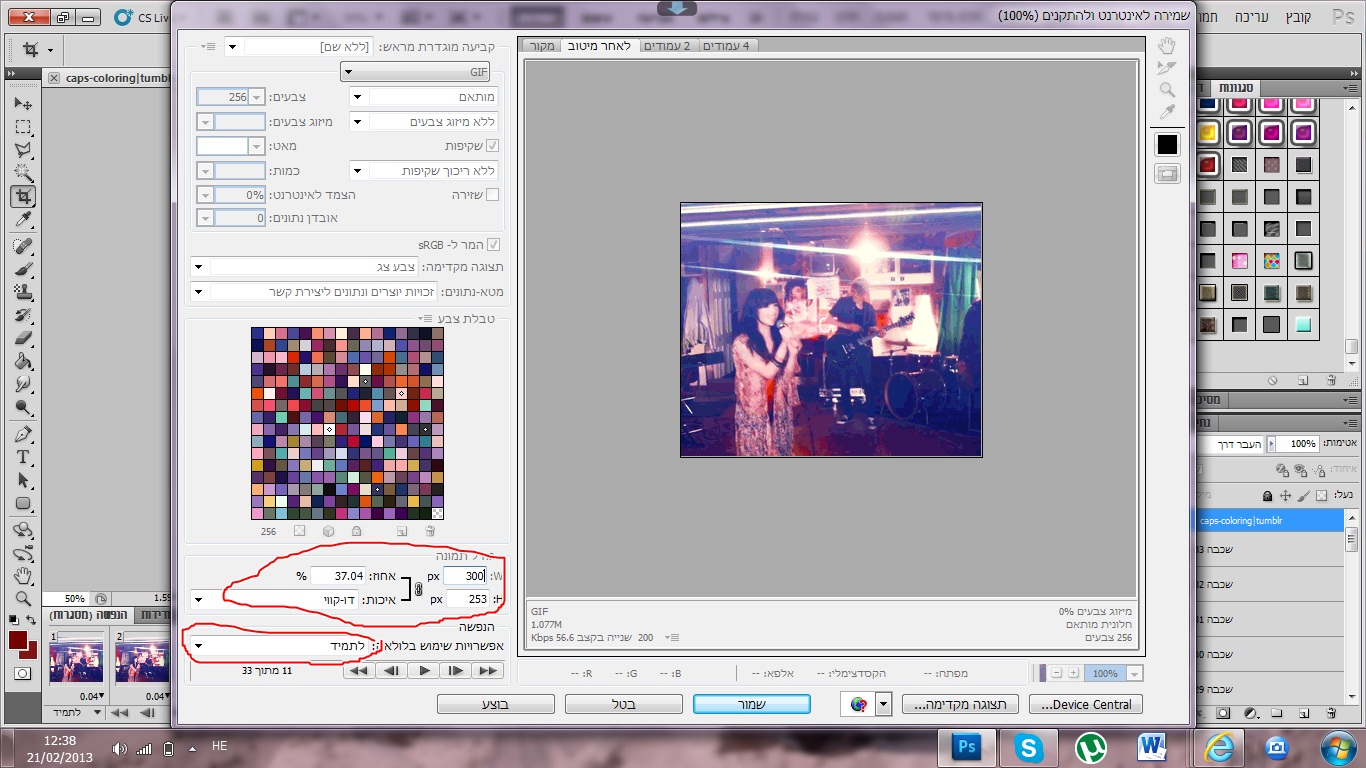
Task: Switch to the מקור original tab
Action: 543,46
